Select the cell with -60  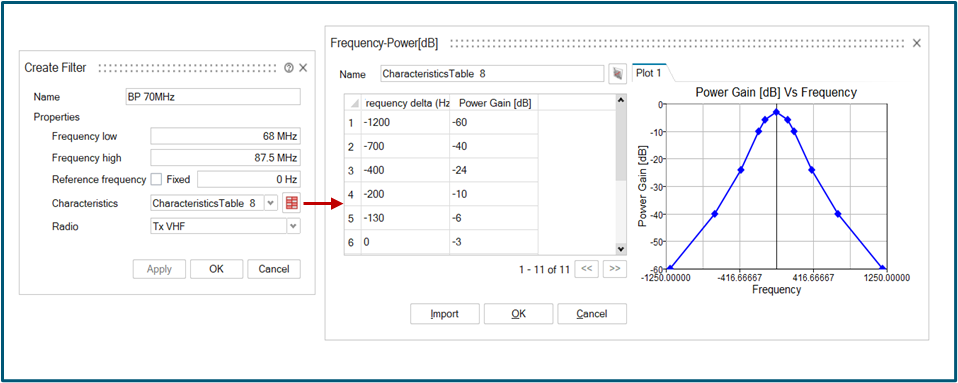tap(494, 123)
